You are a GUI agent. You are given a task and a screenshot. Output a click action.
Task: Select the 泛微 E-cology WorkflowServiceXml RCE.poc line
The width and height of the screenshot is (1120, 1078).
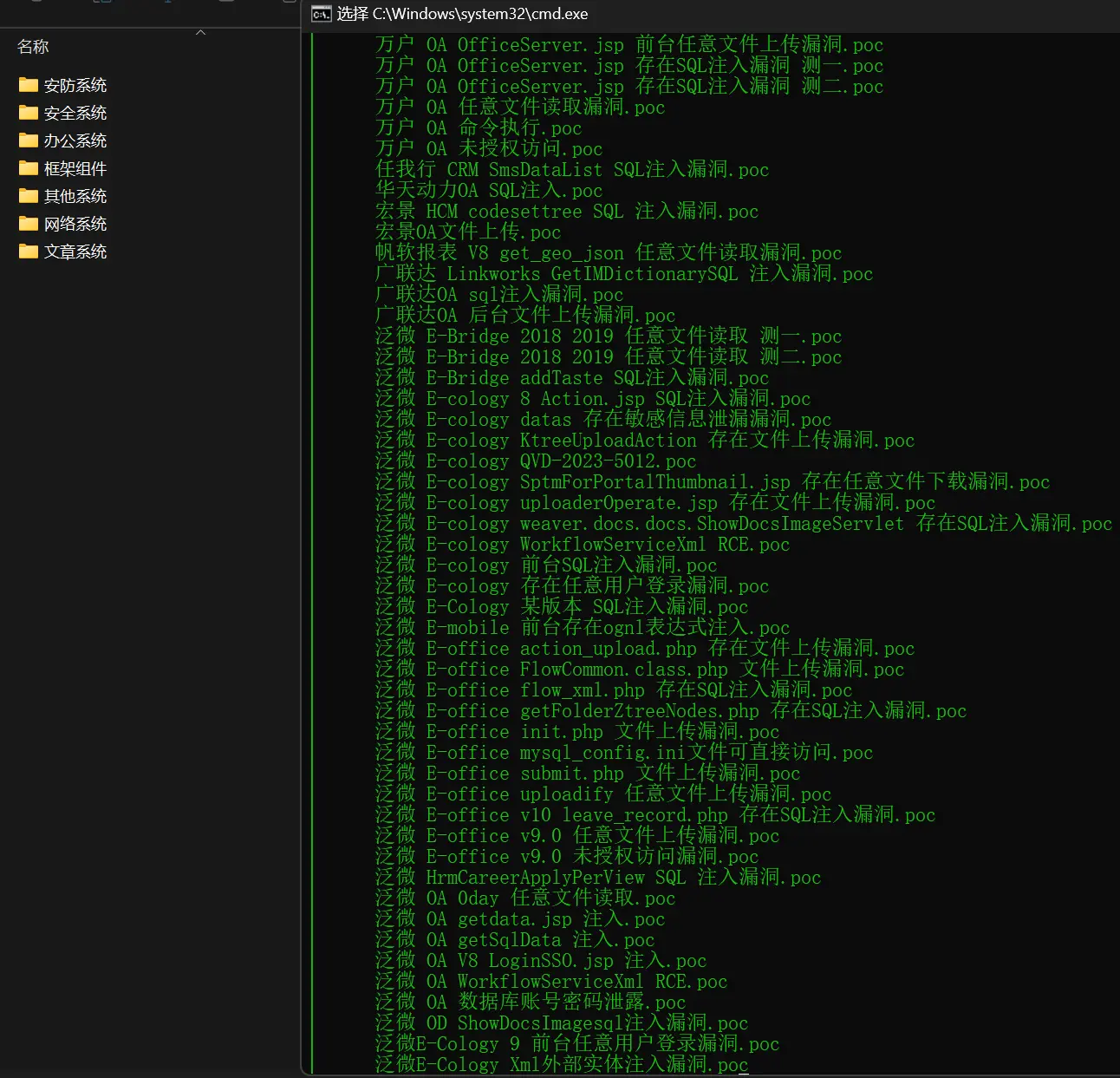(x=583, y=545)
